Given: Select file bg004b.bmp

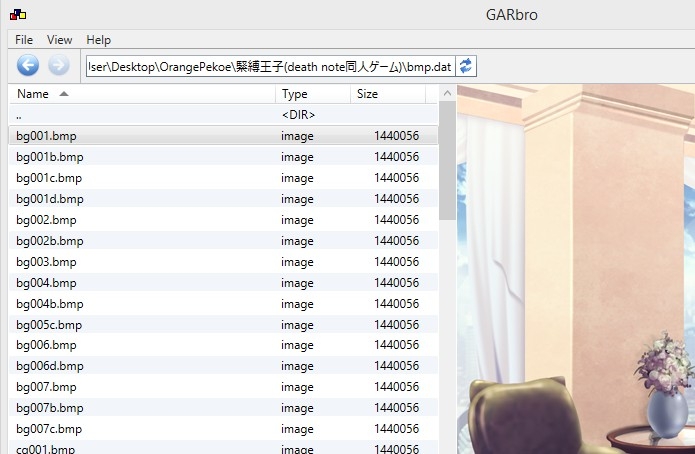Looking at the screenshot, I should pyautogui.click(x=223, y=304).
